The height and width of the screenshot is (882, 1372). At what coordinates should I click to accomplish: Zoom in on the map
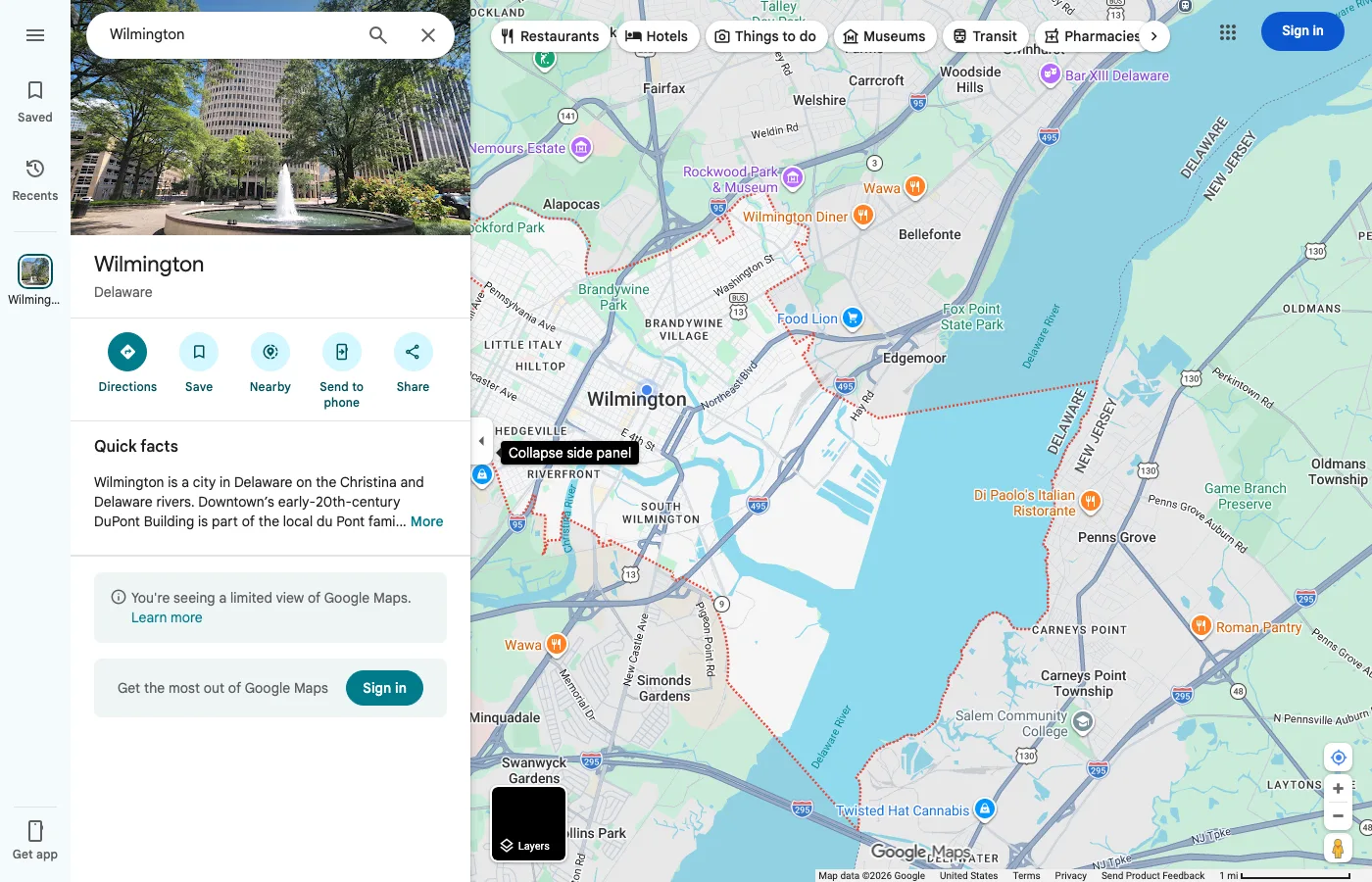[1338, 788]
